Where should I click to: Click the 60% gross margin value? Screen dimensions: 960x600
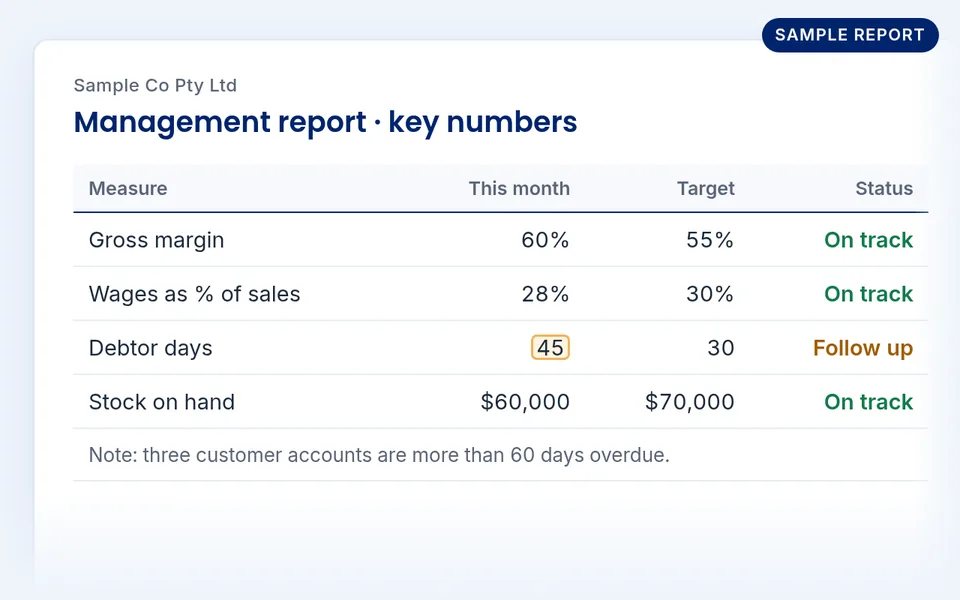click(545, 240)
